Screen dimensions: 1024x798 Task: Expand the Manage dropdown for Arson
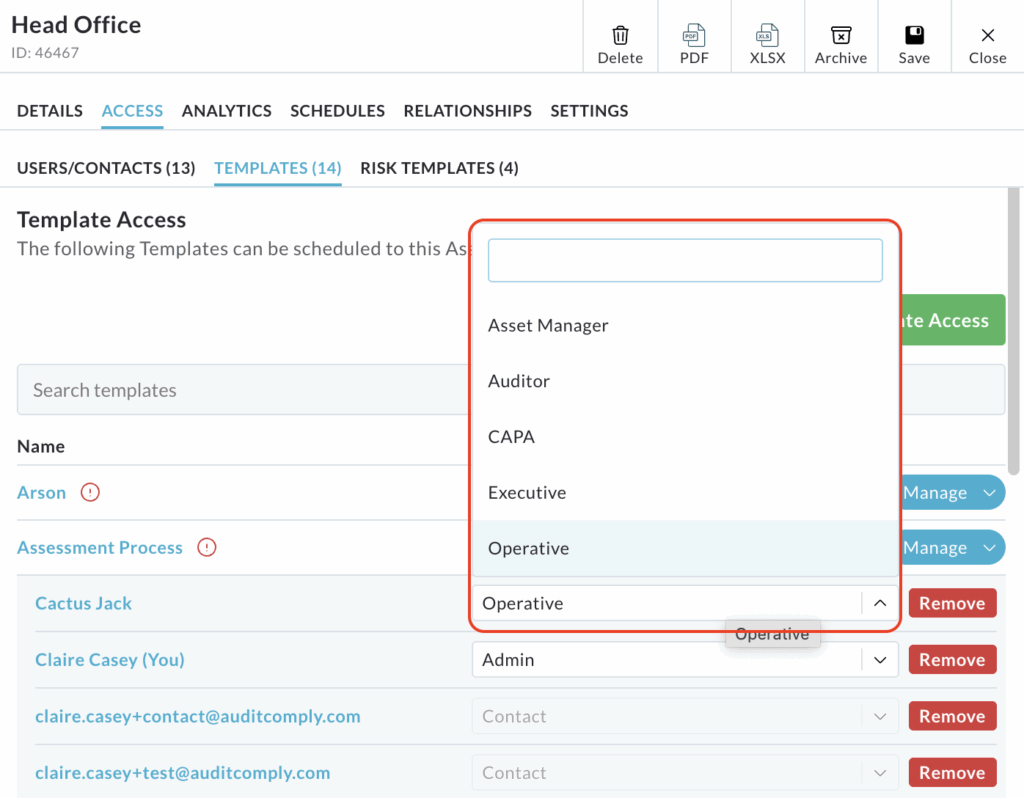[990, 493]
